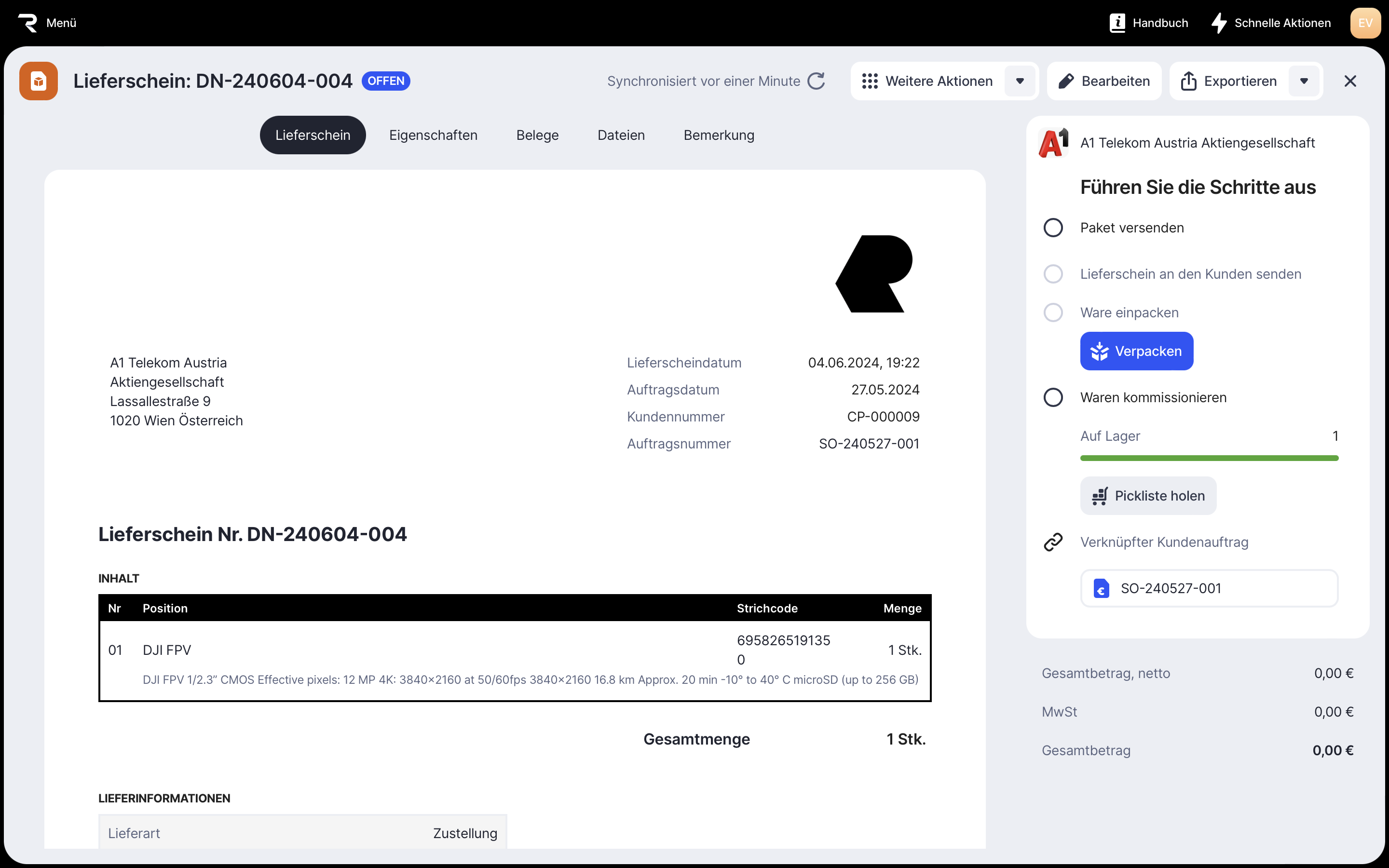This screenshot has width=1389, height=868.
Task: Click the linked order chain icon
Action: tap(1053, 542)
